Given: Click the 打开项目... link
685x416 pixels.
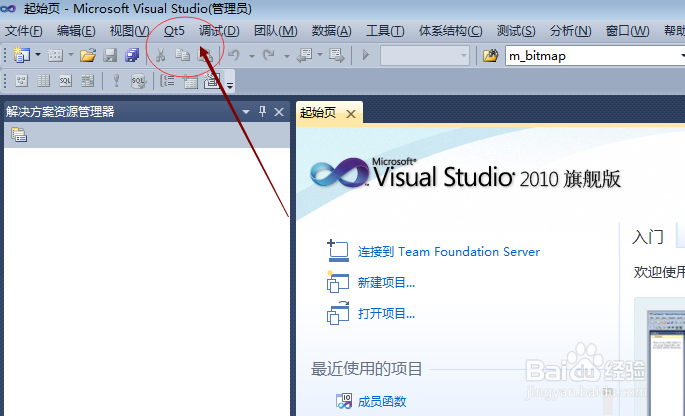Looking at the screenshot, I should click(386, 314).
